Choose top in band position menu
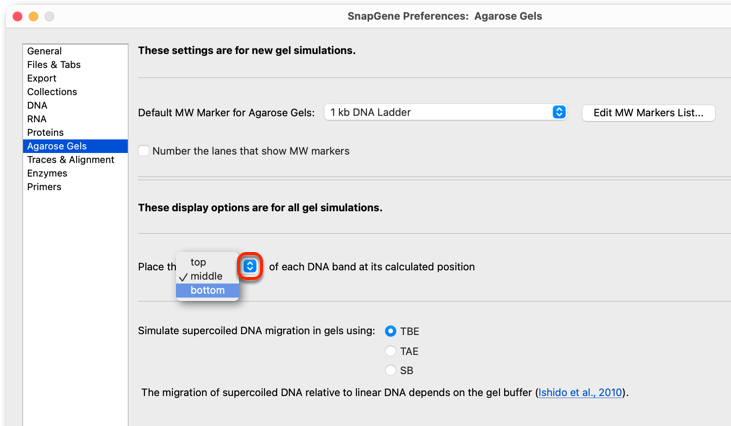This screenshot has height=426, width=731. [207, 262]
